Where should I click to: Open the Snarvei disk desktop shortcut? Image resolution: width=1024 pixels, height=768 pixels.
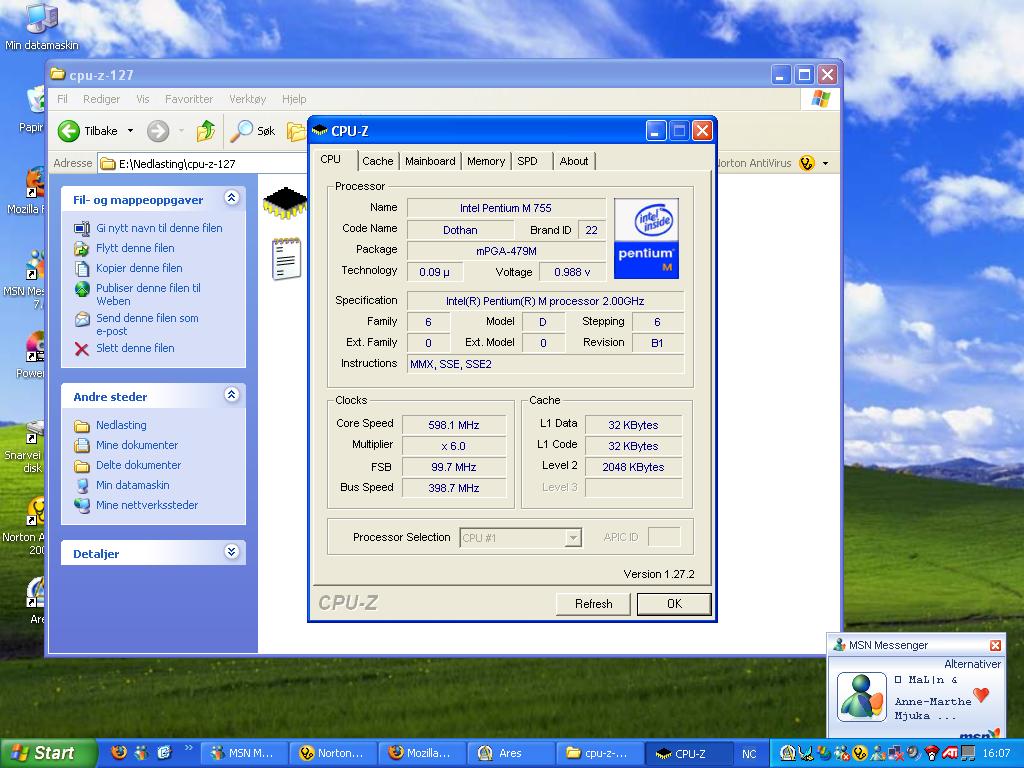tap(35, 432)
